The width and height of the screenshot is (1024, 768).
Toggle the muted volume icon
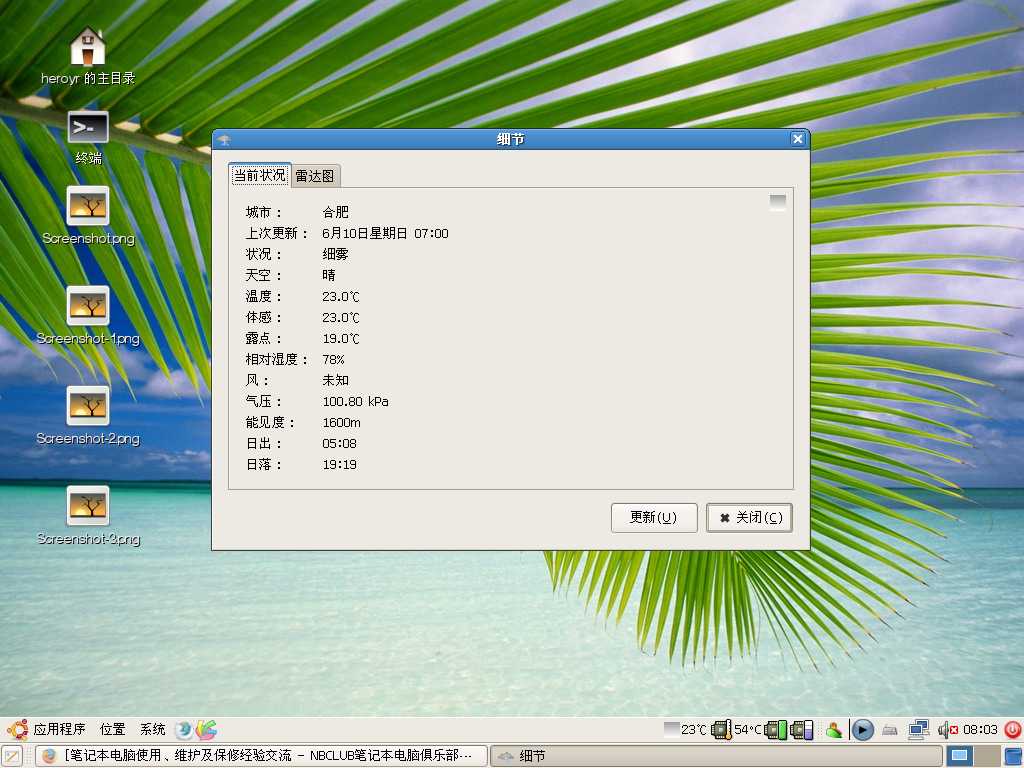[947, 730]
